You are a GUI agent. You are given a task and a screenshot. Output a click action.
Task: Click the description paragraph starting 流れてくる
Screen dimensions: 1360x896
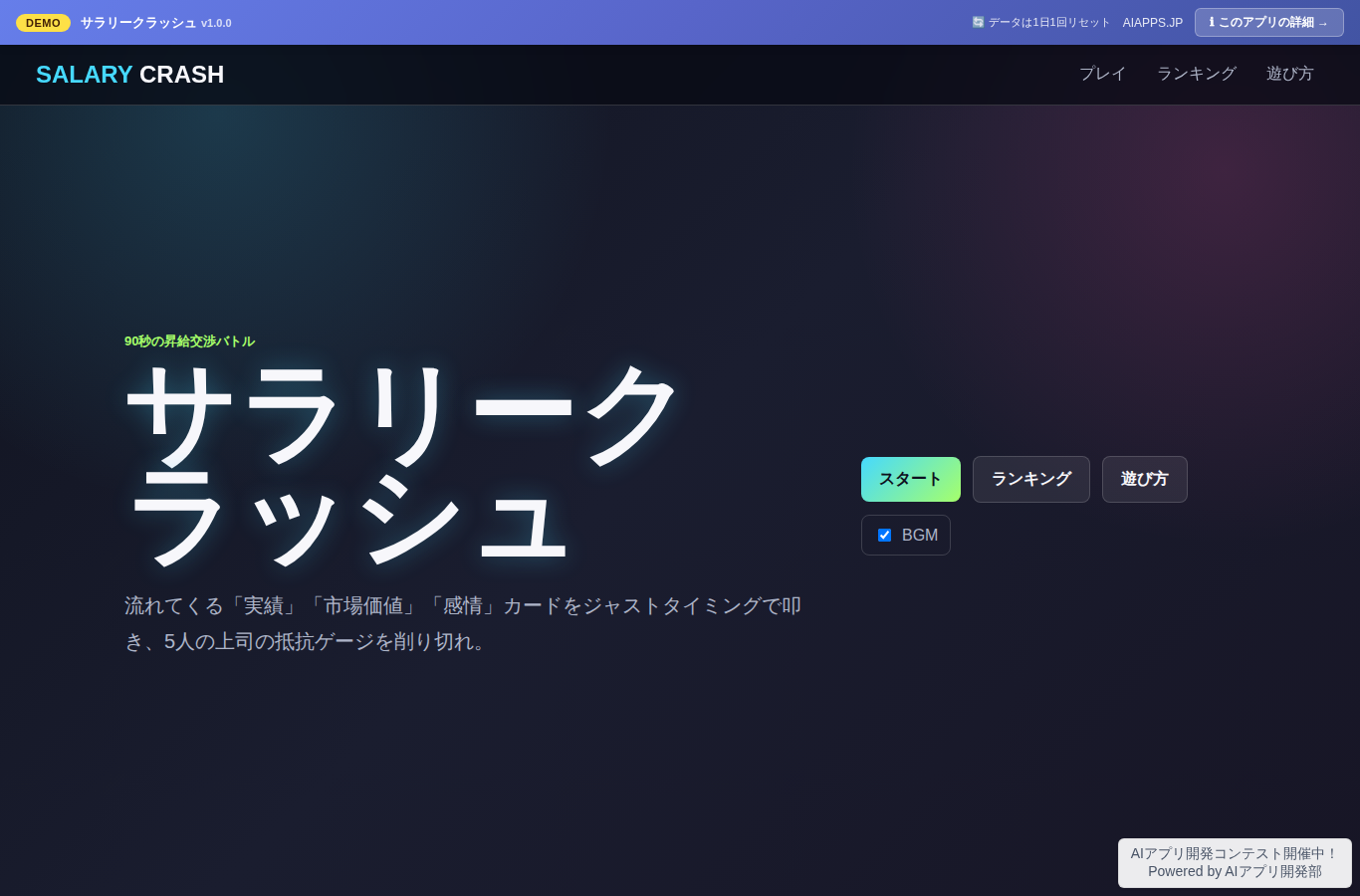tap(463, 623)
